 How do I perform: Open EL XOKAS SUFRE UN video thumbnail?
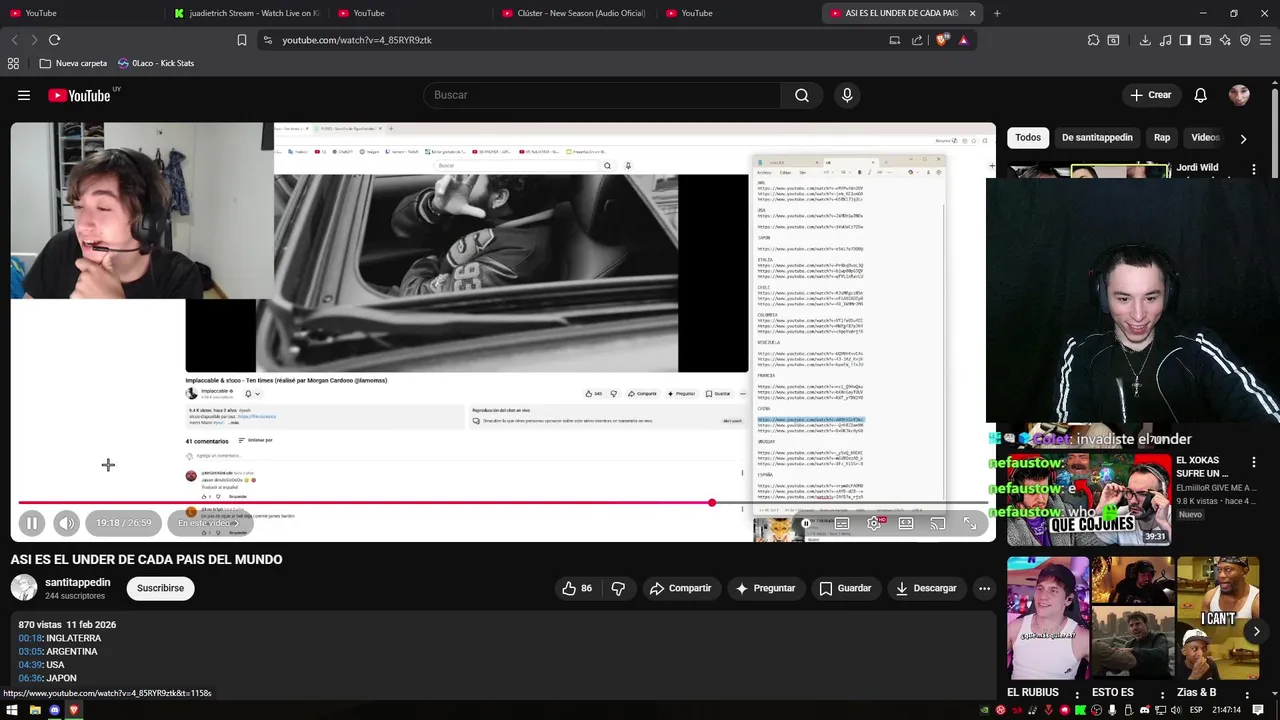(x=1089, y=499)
